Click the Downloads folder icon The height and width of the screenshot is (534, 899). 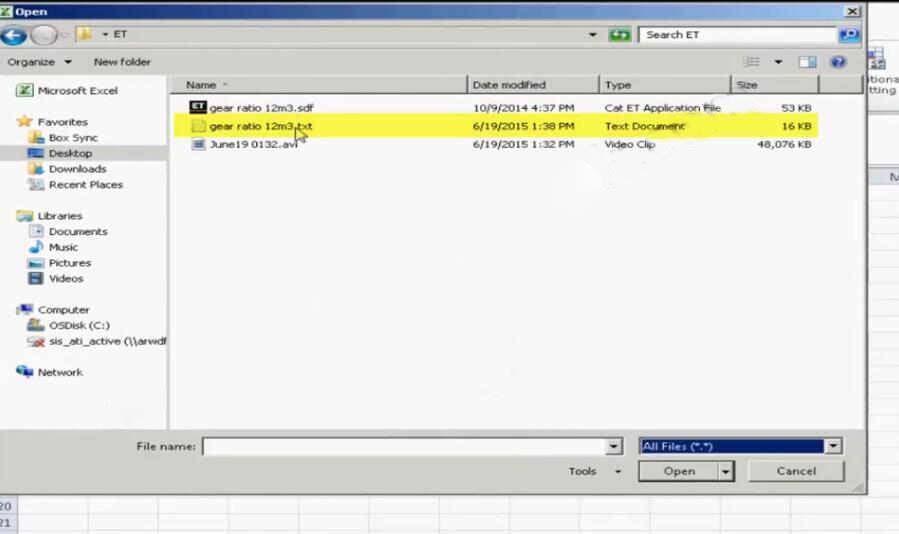[36, 169]
